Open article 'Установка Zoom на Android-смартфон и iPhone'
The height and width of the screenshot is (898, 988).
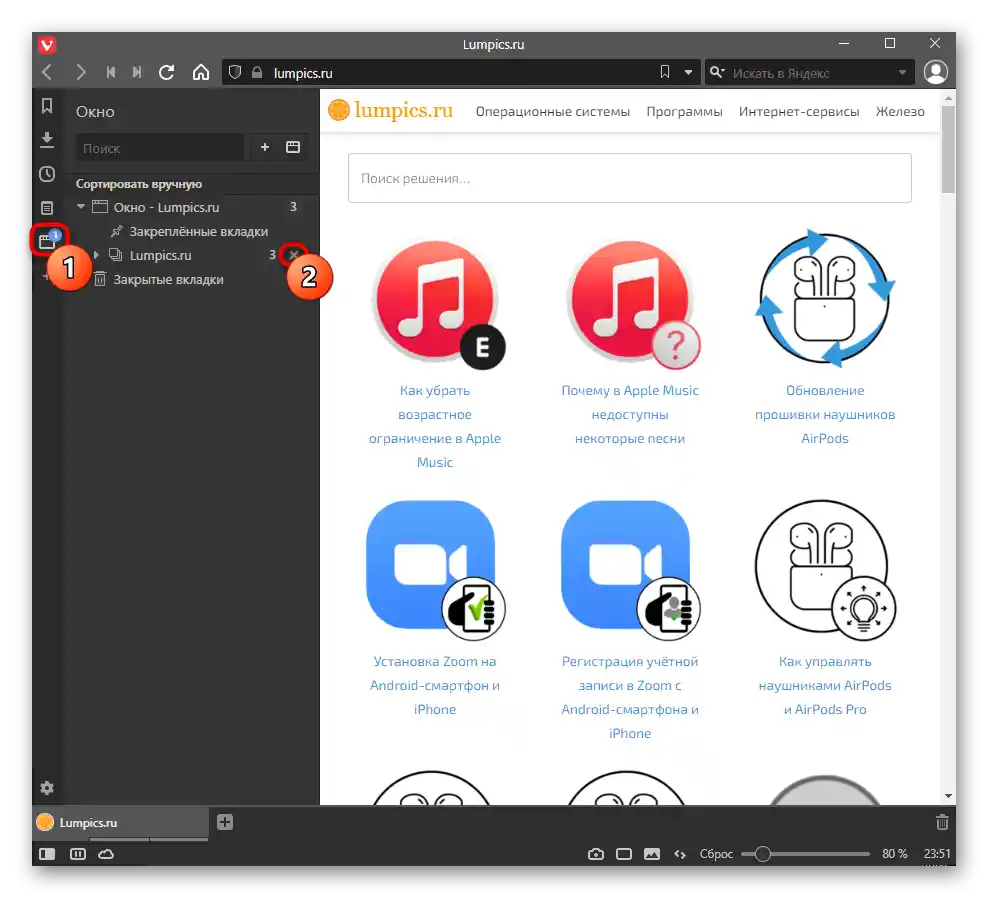click(x=435, y=685)
